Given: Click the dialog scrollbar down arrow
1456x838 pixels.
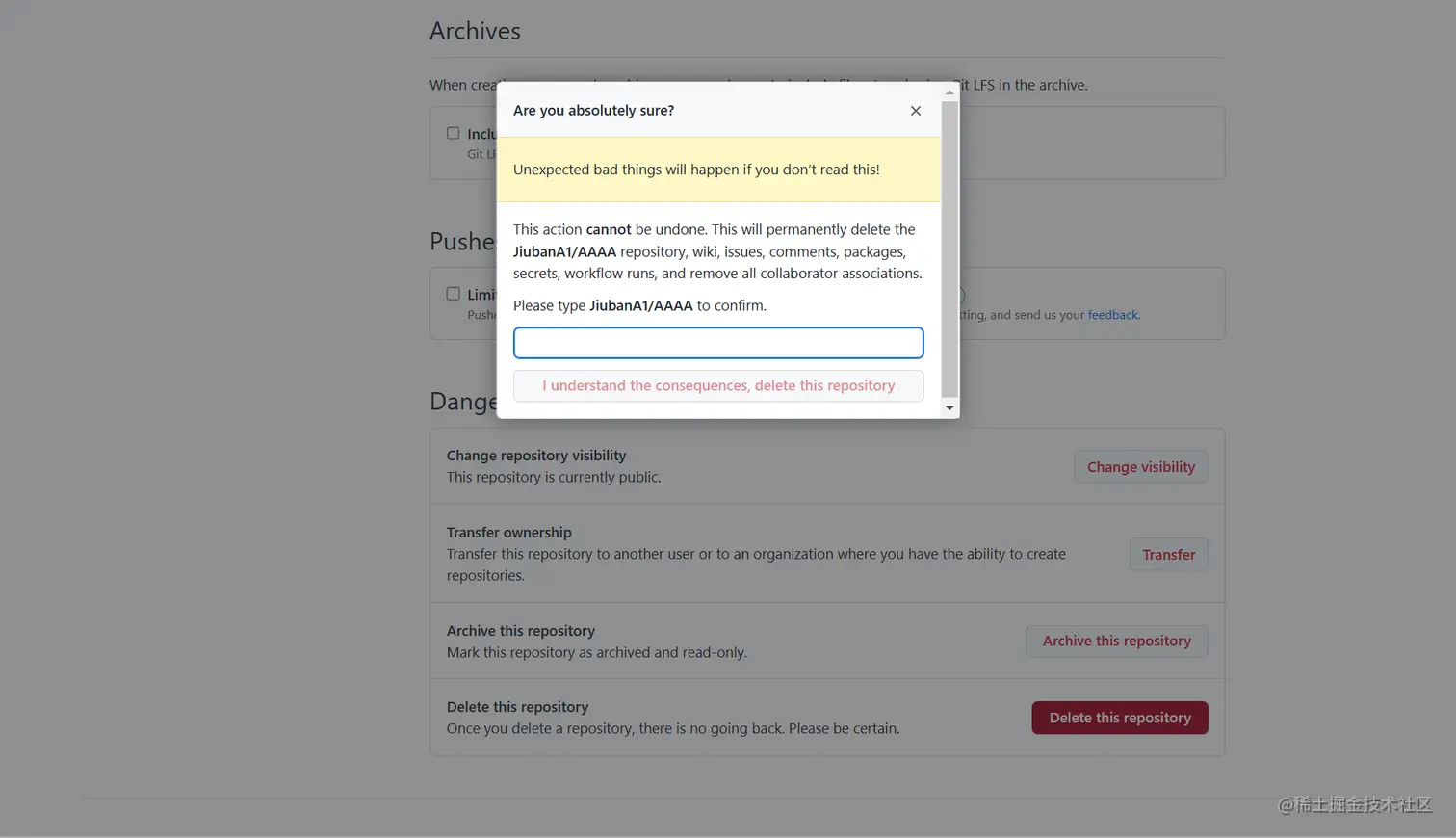Looking at the screenshot, I should (949, 408).
